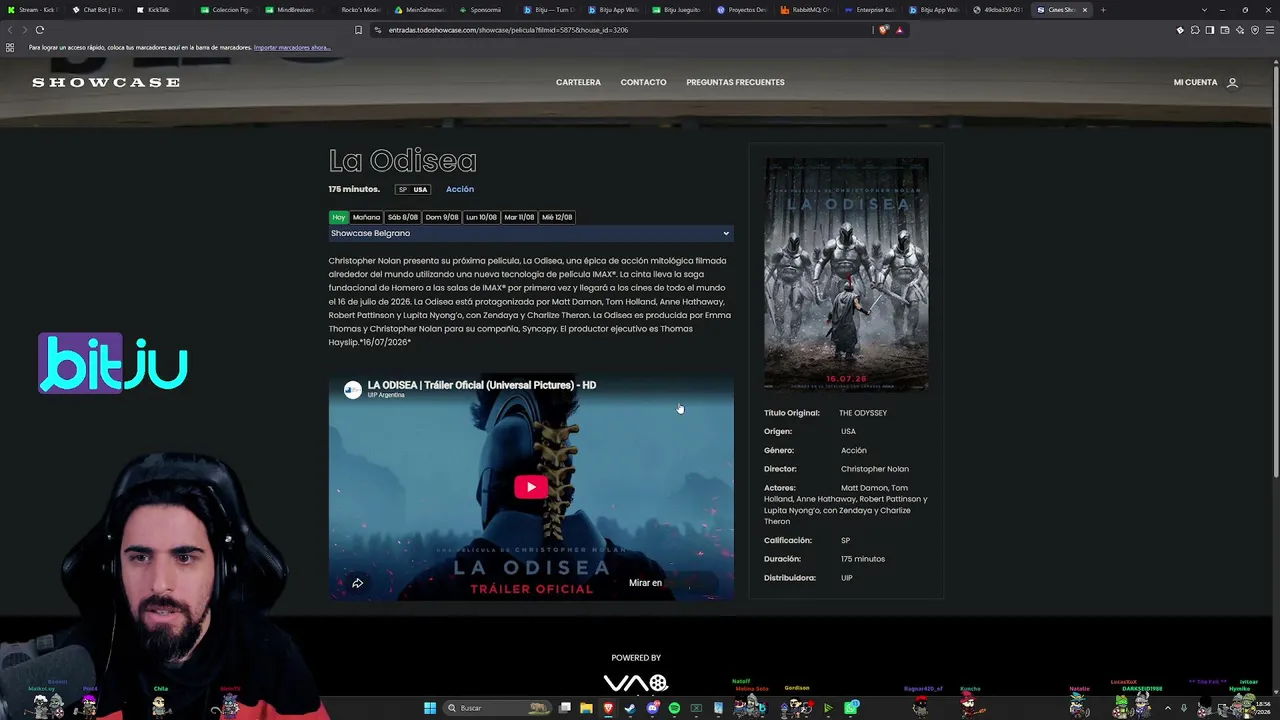Expand the Showcase Belgrano cinema dropdown

(x=531, y=233)
